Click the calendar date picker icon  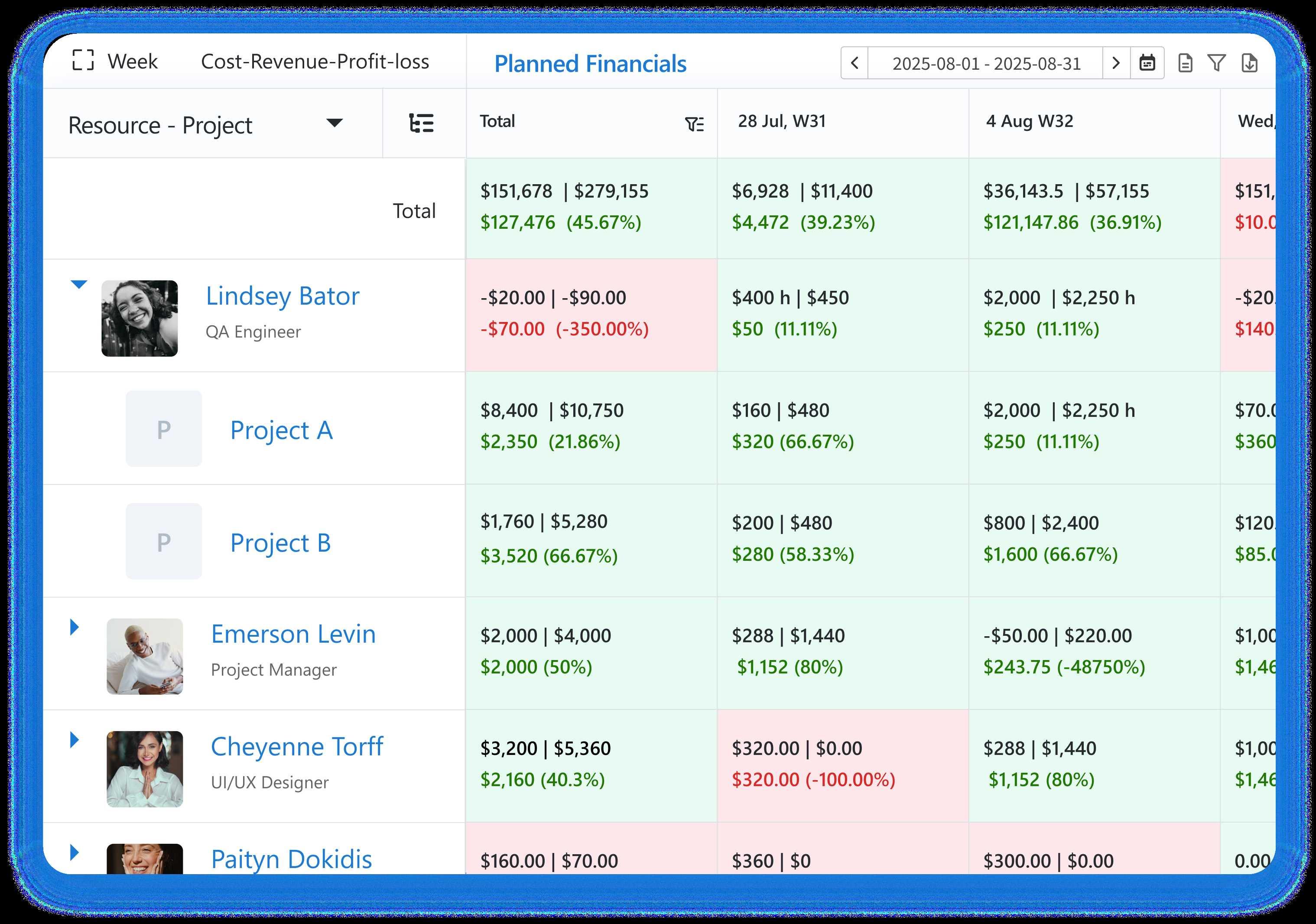pyautogui.click(x=1147, y=63)
